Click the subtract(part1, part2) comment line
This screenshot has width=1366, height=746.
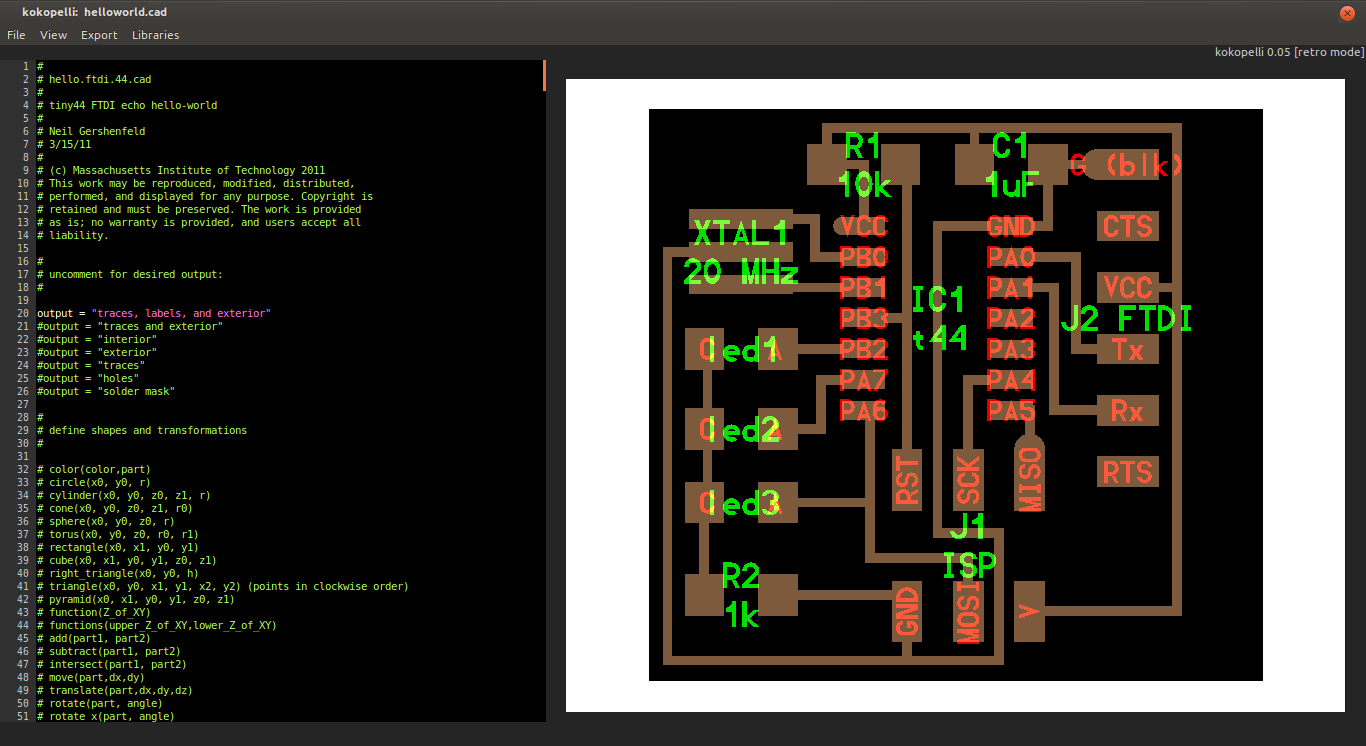pyautogui.click(x=109, y=651)
